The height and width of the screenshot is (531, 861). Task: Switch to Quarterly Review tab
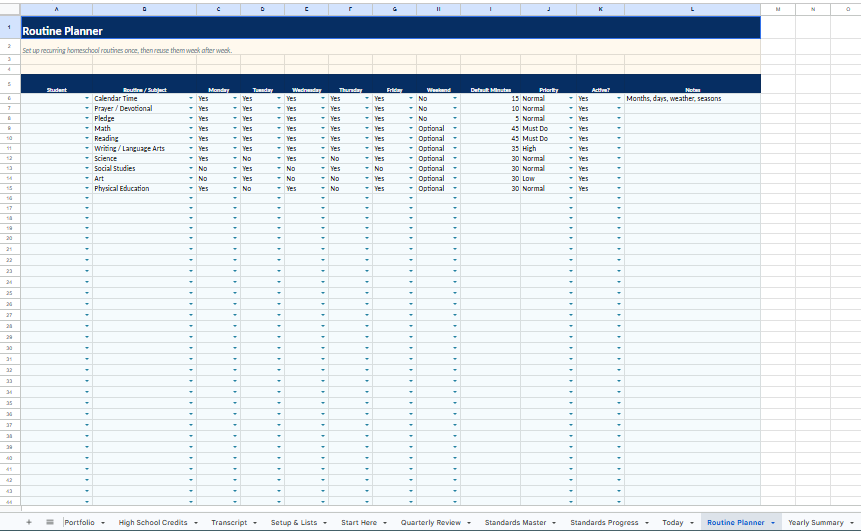(430, 522)
